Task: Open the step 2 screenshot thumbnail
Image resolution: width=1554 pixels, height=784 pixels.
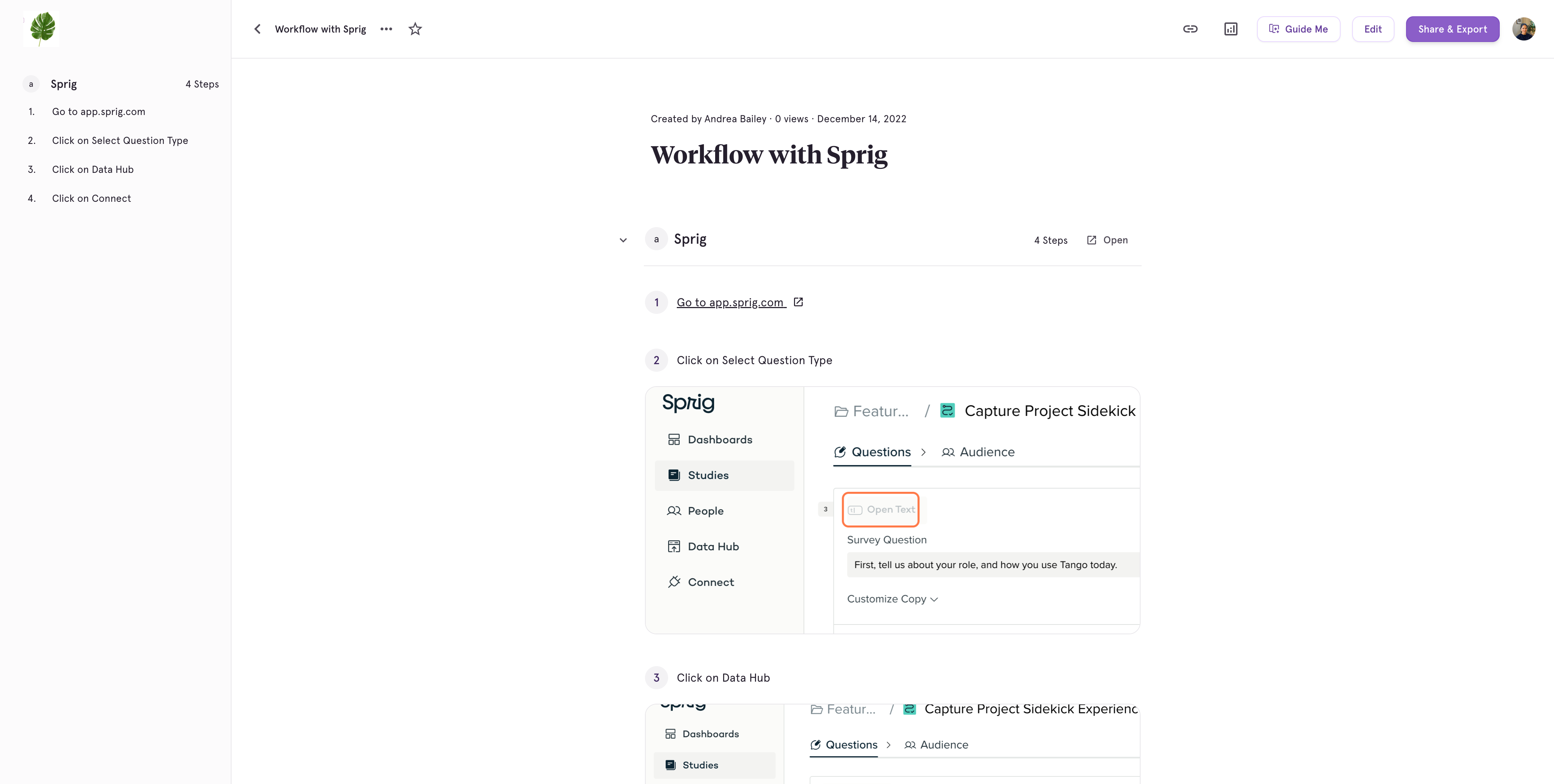Action: click(892, 510)
